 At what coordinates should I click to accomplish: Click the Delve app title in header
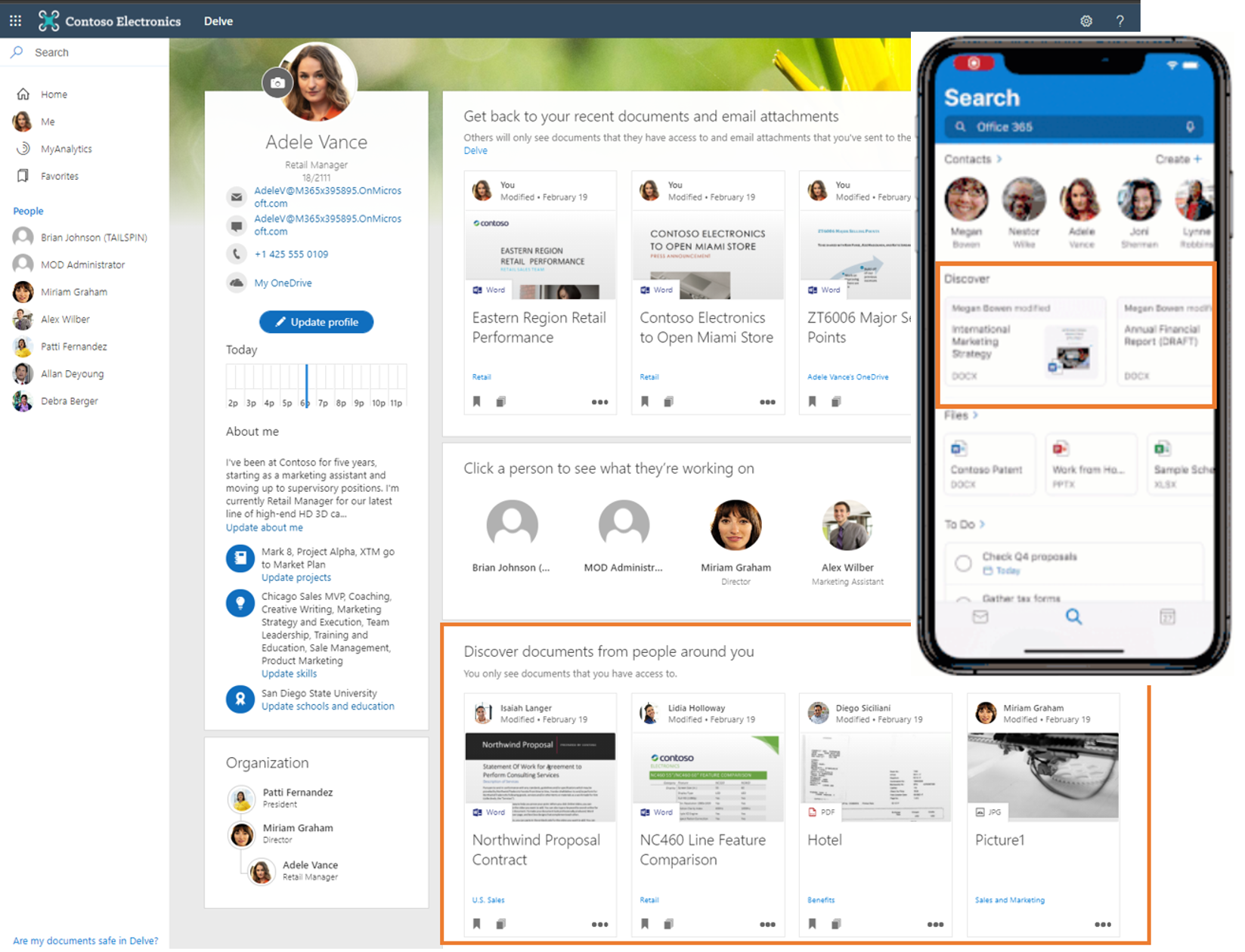(x=218, y=21)
